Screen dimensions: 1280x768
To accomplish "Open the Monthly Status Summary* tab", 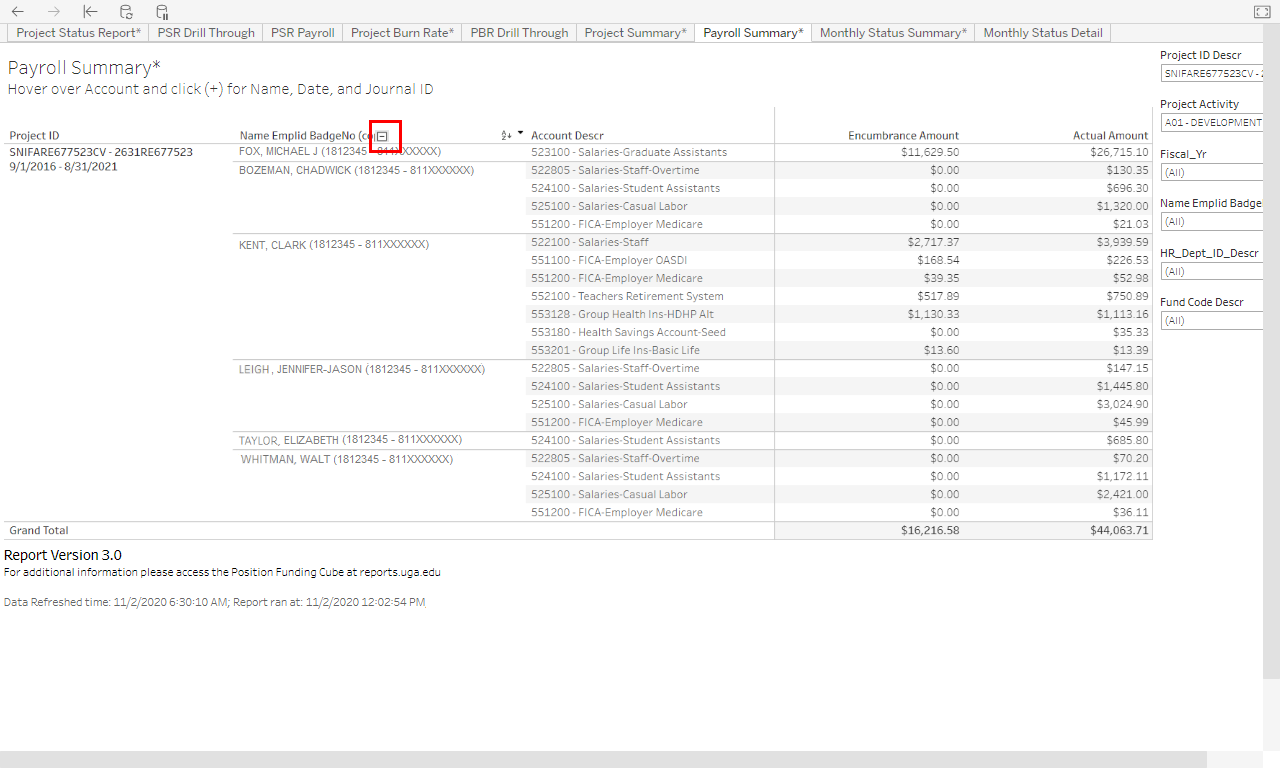I will pos(893,33).
